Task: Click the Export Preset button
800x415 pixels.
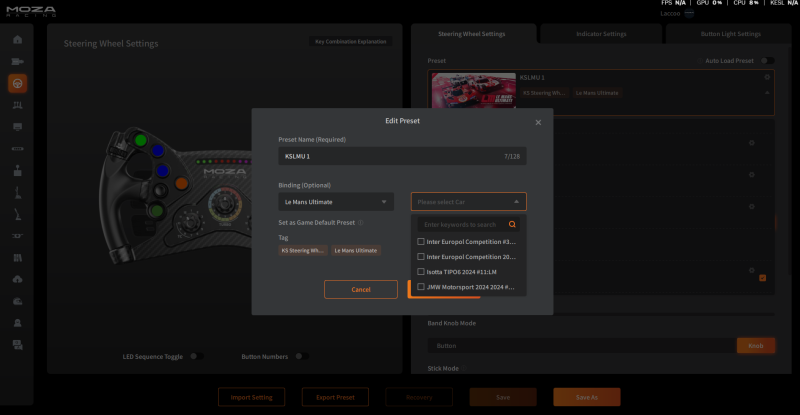Action: point(335,397)
